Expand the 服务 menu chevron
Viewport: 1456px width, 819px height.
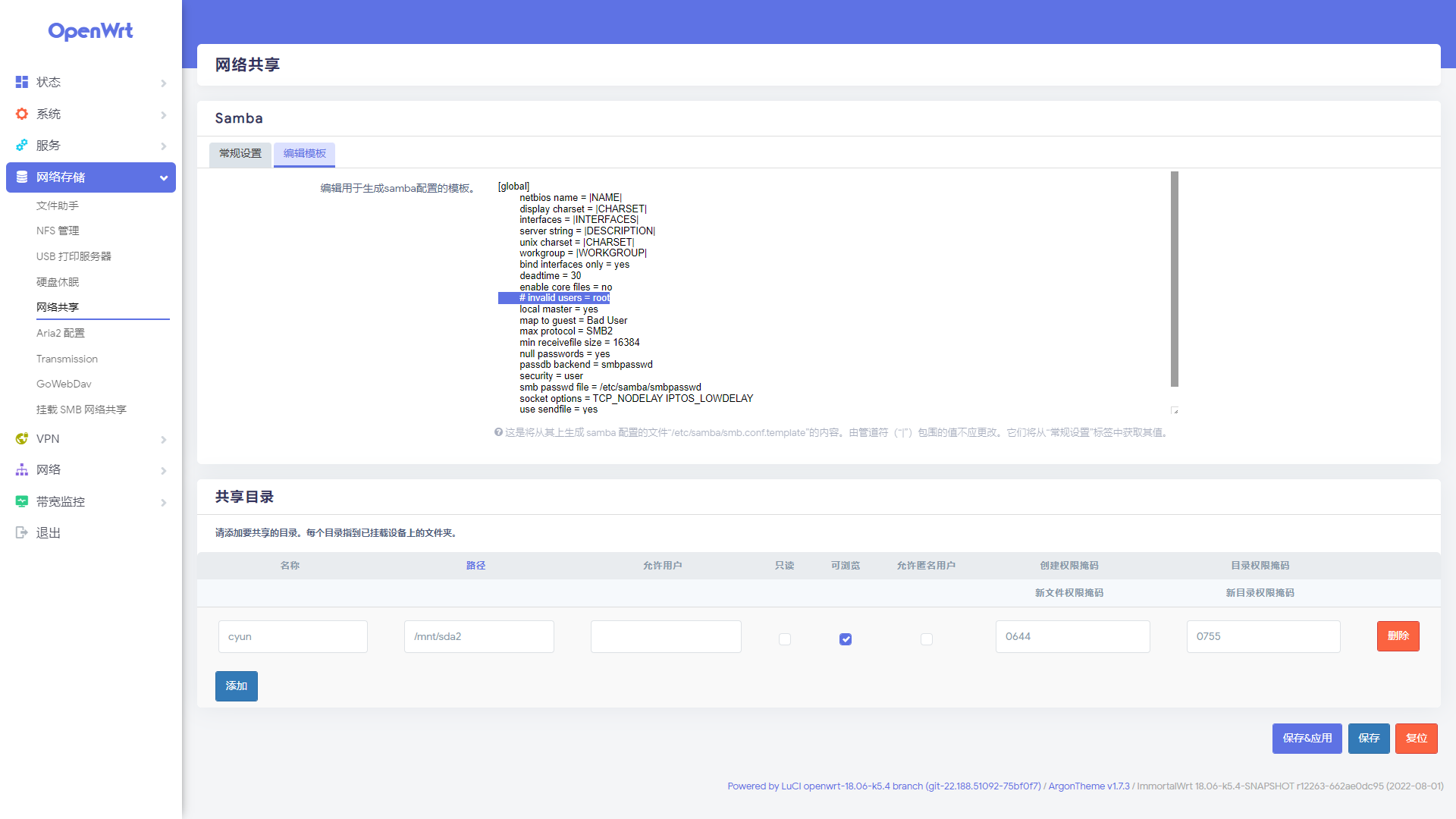pyautogui.click(x=164, y=146)
